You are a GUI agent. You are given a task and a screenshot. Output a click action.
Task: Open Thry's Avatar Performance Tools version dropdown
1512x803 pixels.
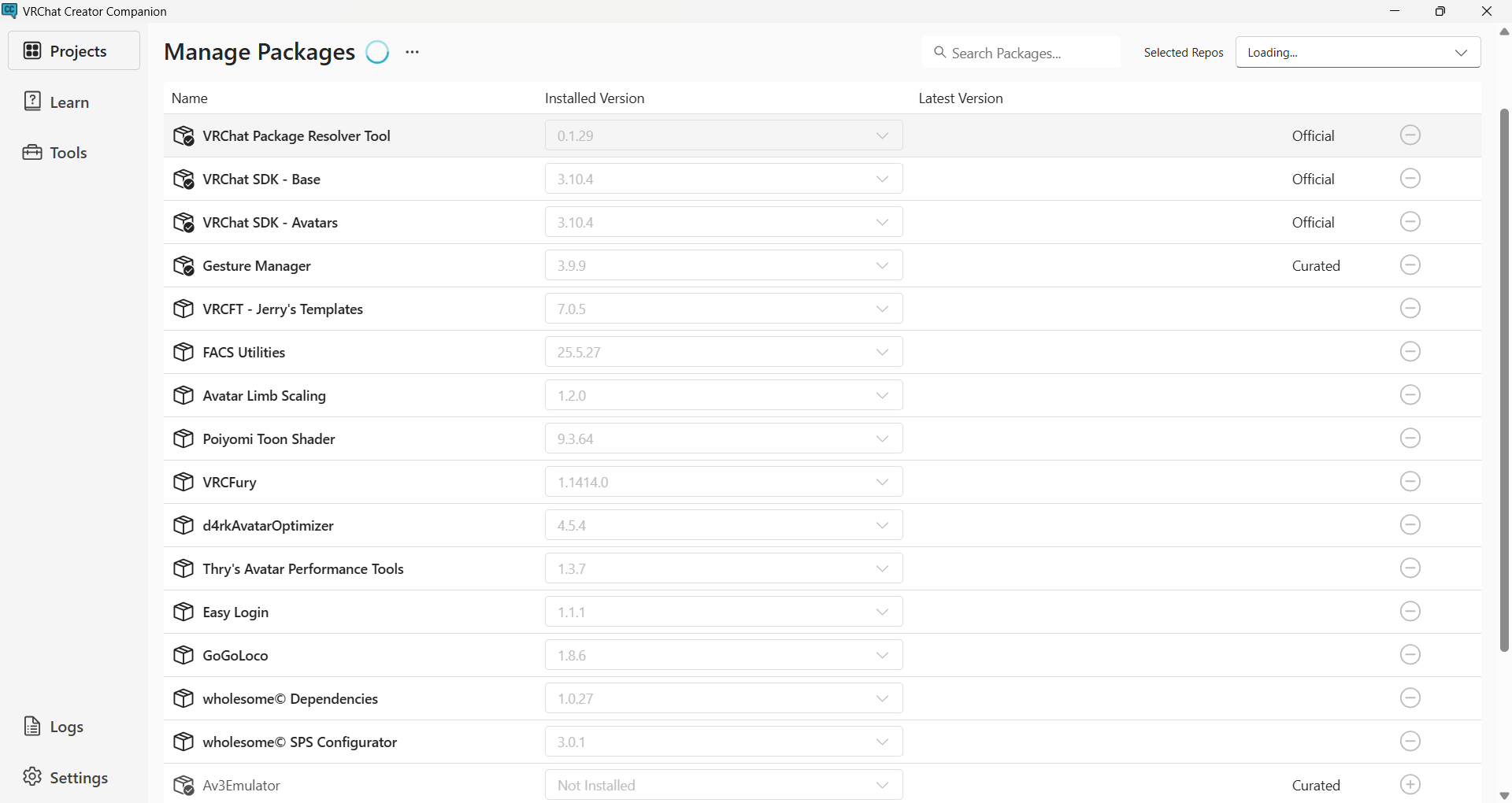(x=724, y=568)
